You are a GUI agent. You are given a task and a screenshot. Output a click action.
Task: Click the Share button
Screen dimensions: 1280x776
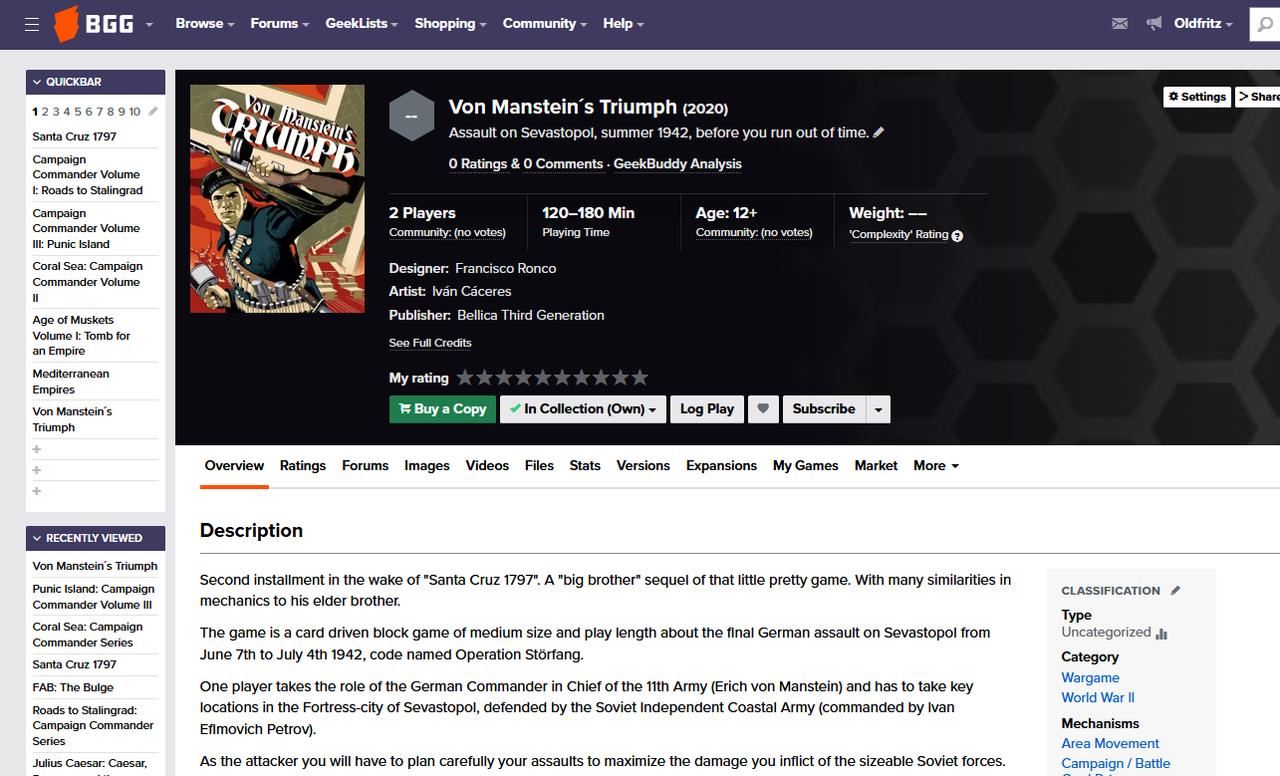(1258, 97)
